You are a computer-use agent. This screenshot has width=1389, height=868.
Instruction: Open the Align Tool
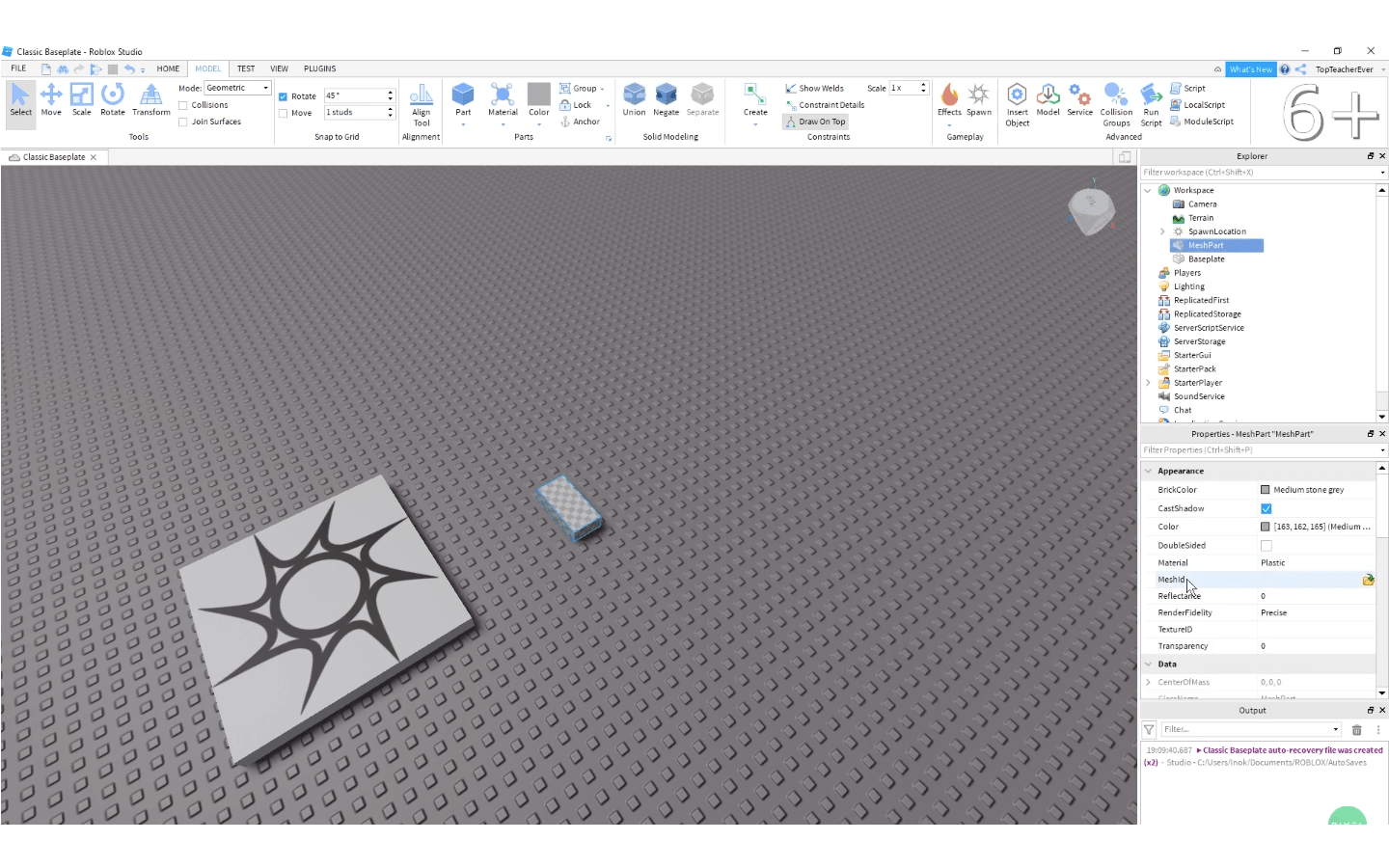tap(422, 105)
